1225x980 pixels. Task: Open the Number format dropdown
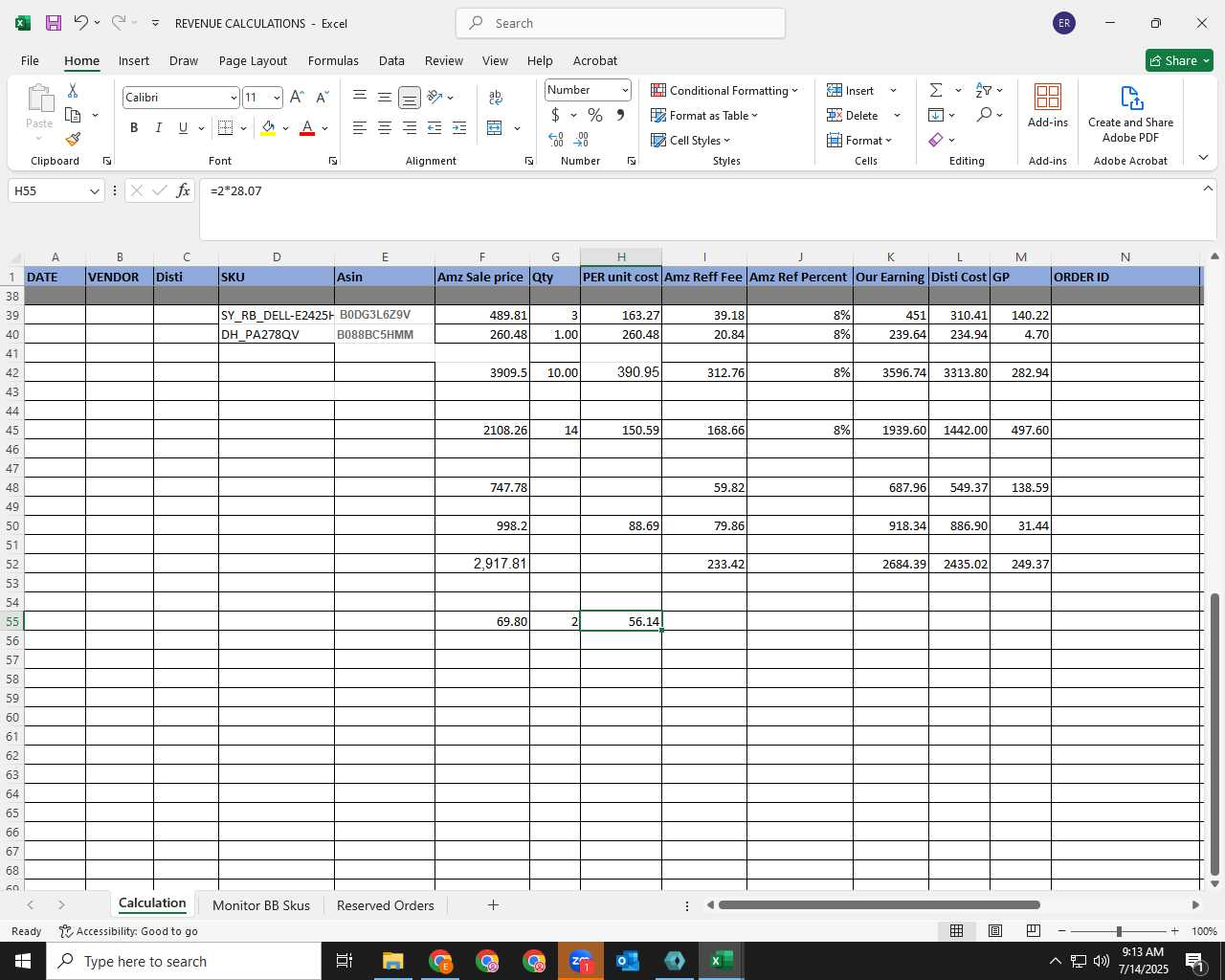[x=625, y=90]
